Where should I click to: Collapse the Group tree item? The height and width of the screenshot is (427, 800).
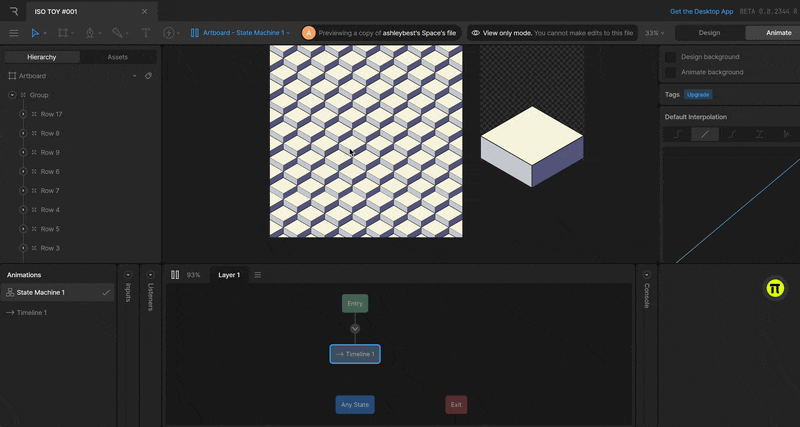click(12, 95)
